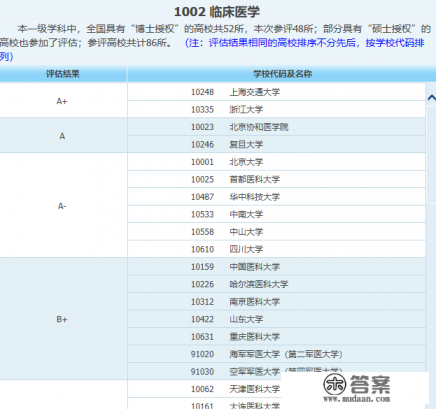Click the 学校代码及名称 column header
This screenshot has width=436, height=411.
(282, 74)
